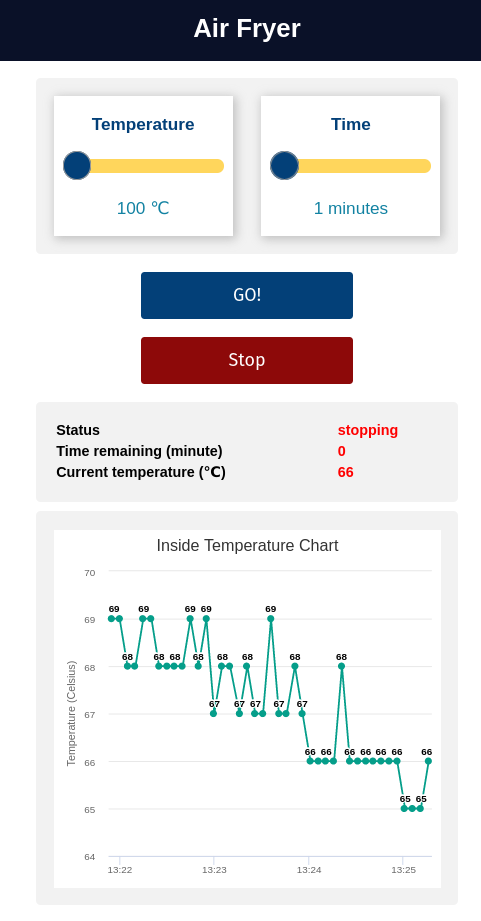The height and width of the screenshot is (921, 481).
Task: Click the Current temperature value 66
Action: 345,472
